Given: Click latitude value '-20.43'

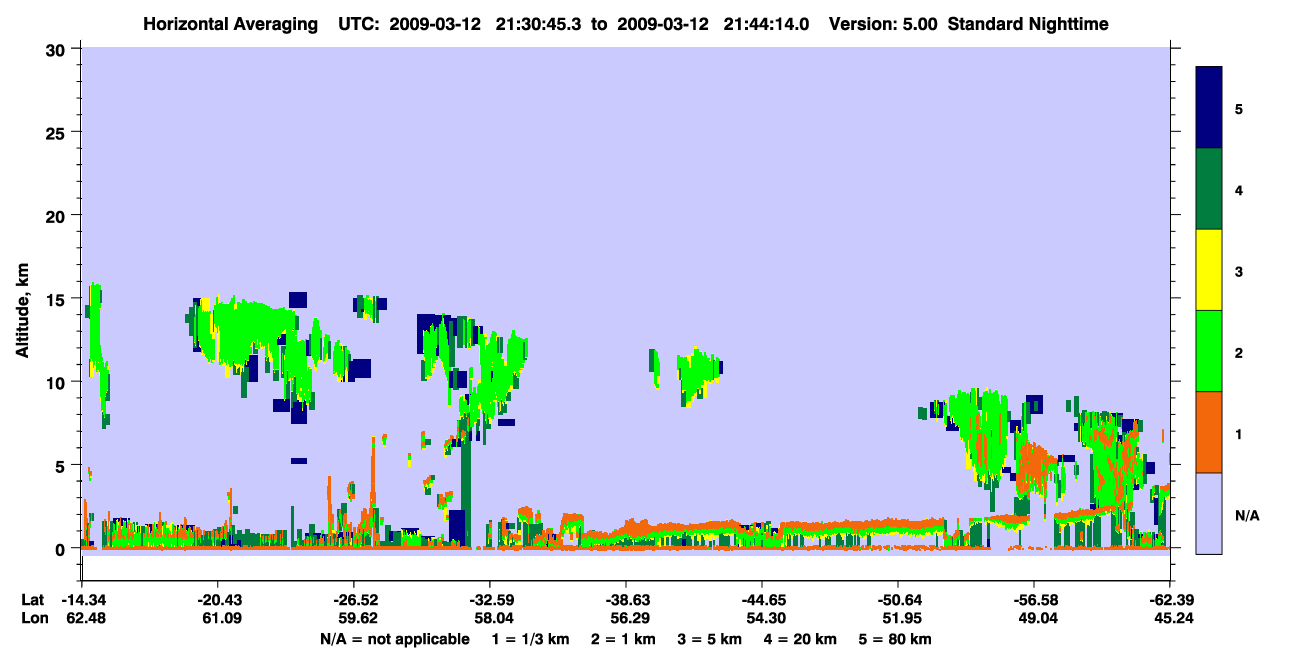Looking at the screenshot, I should tap(218, 600).
